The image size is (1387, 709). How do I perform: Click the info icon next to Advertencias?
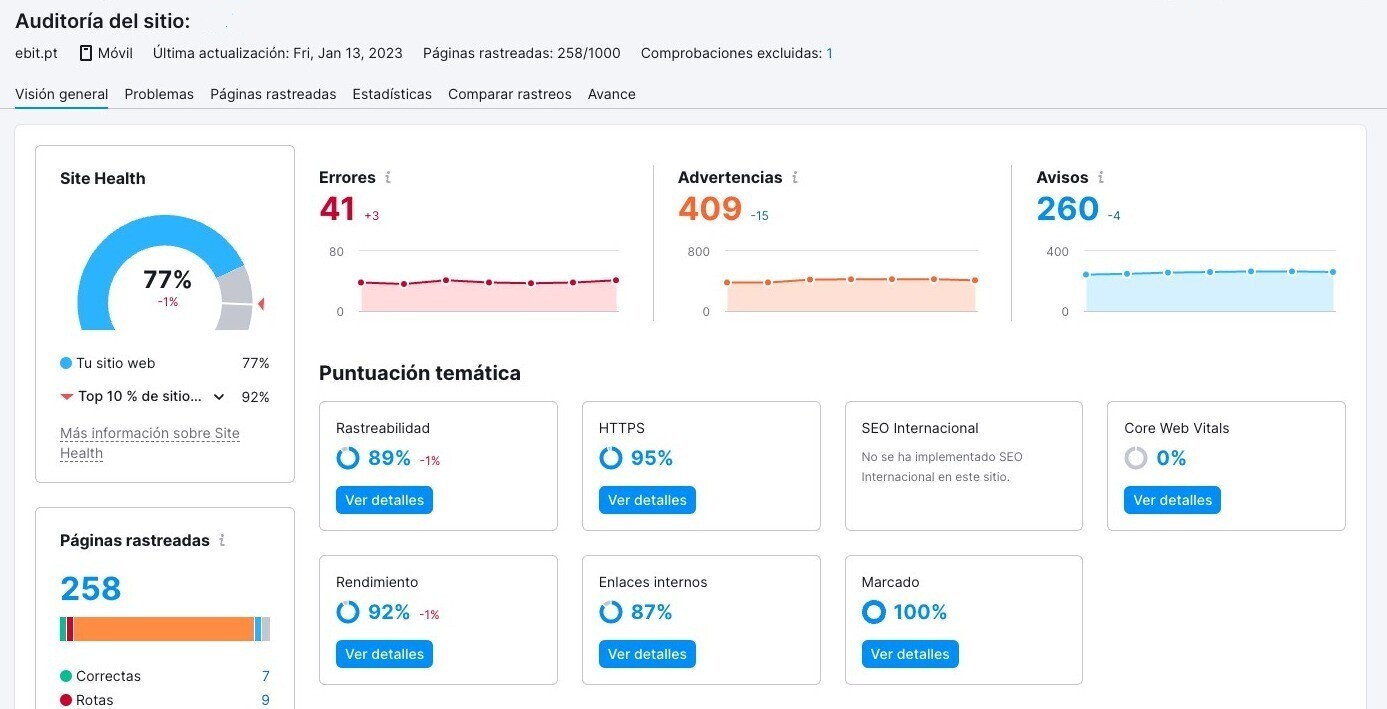click(x=796, y=177)
